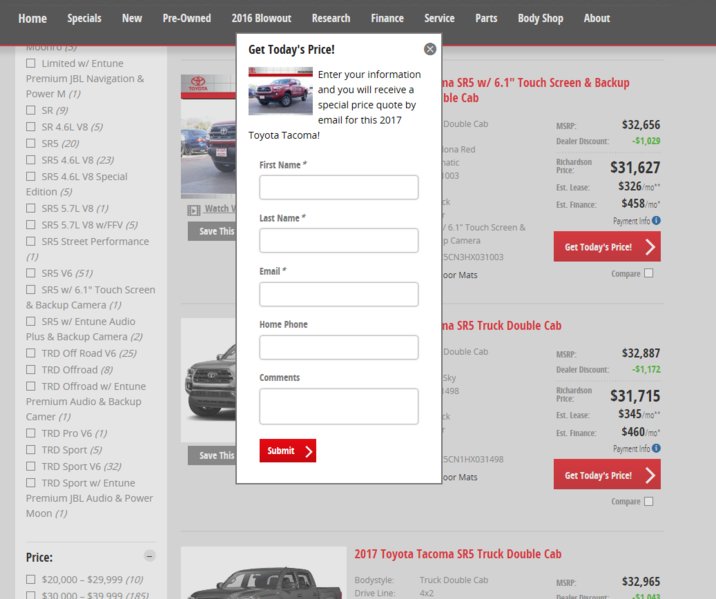The width and height of the screenshot is (716, 599).
Task: Check SR5 w/ 6.1" Touch Screen filter
Action: coord(31,289)
